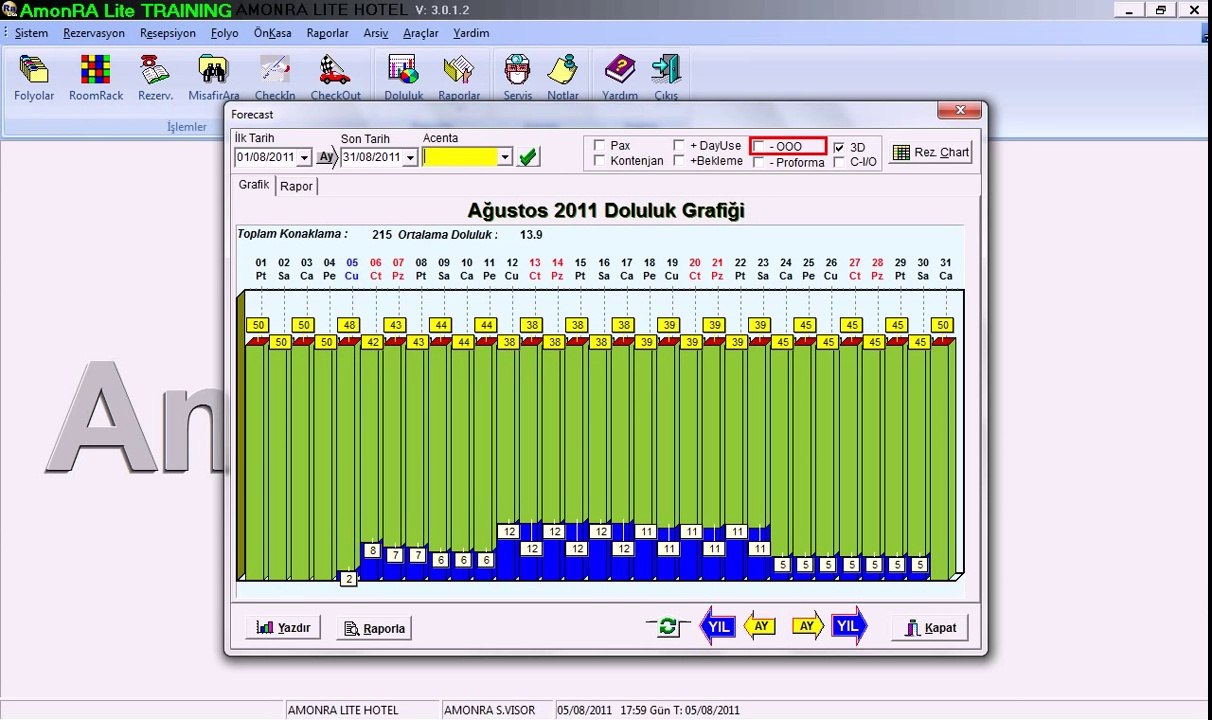The width and height of the screenshot is (1212, 720).
Task: Go to next year with right YIL arrow
Action: (x=849, y=627)
